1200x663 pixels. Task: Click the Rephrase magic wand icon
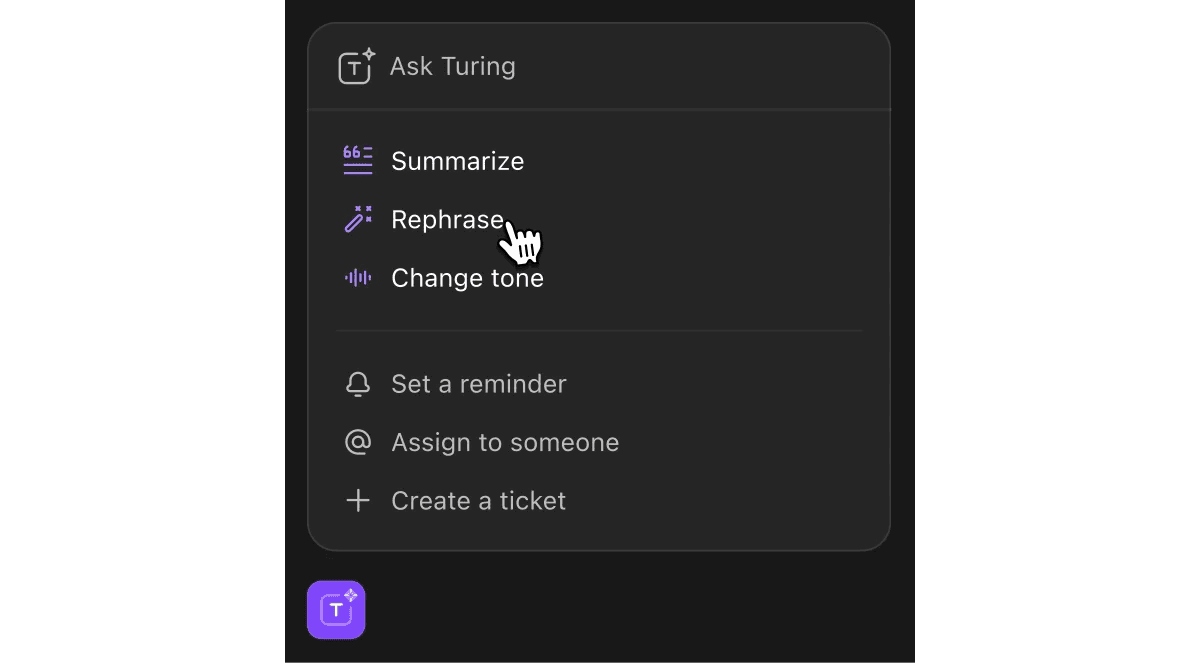(358, 219)
